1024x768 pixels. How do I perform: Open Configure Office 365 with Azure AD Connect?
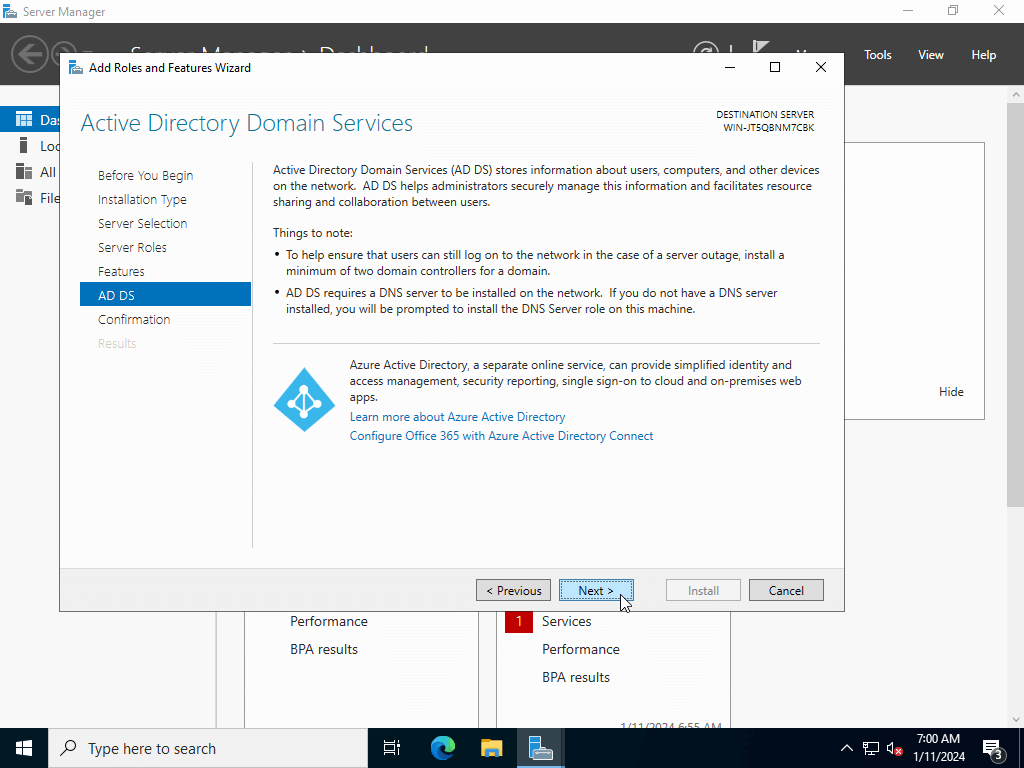pyautogui.click(x=501, y=436)
